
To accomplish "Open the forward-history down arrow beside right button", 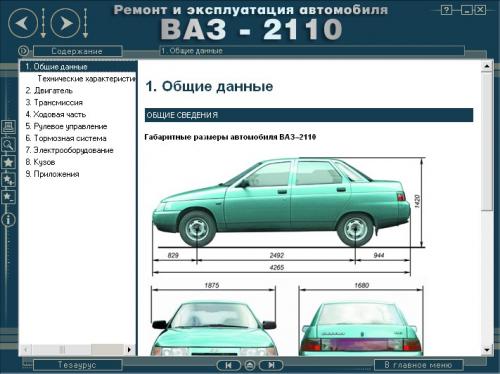I will click(x=85, y=23).
